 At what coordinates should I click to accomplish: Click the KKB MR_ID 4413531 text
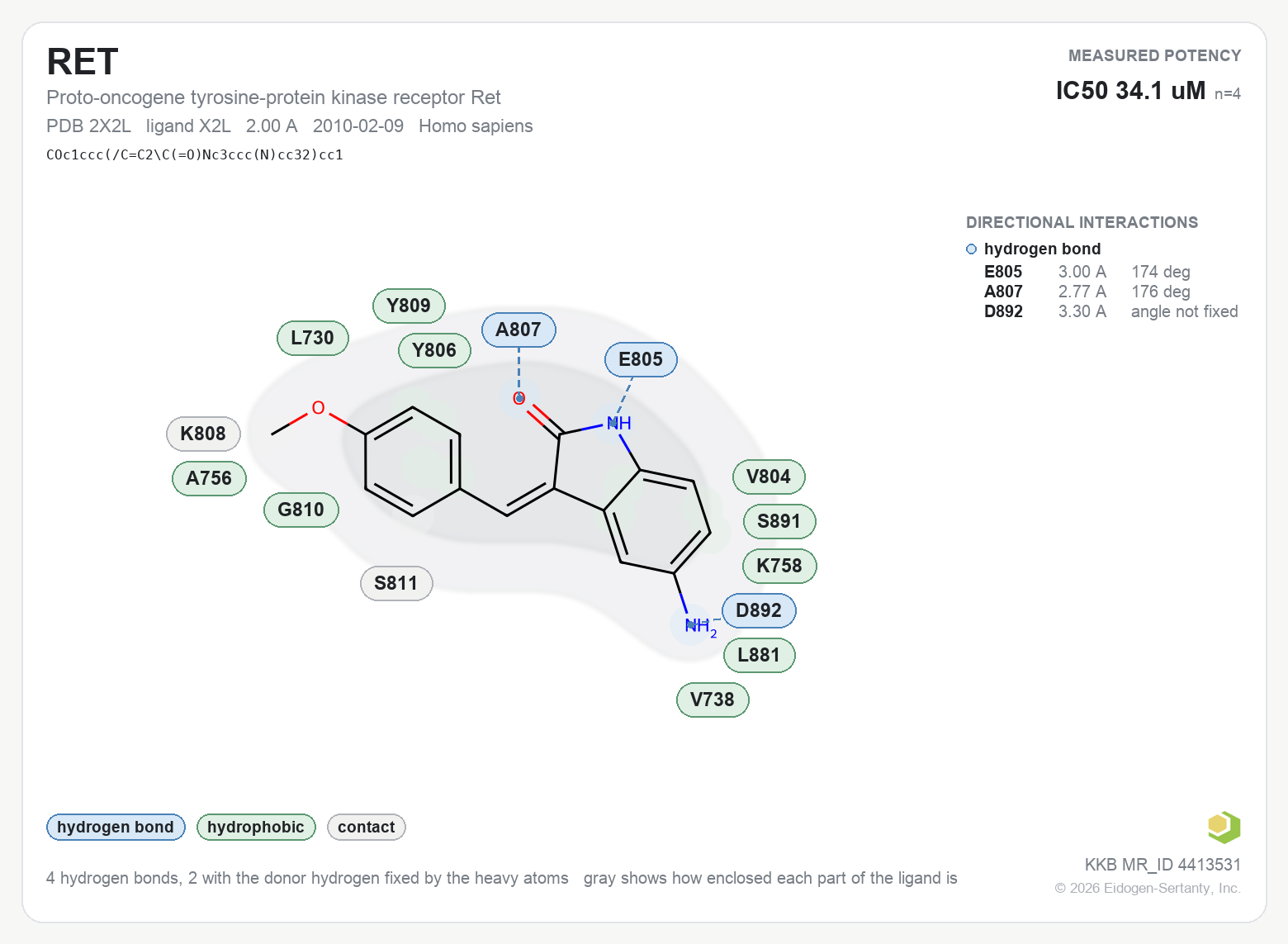[1163, 865]
